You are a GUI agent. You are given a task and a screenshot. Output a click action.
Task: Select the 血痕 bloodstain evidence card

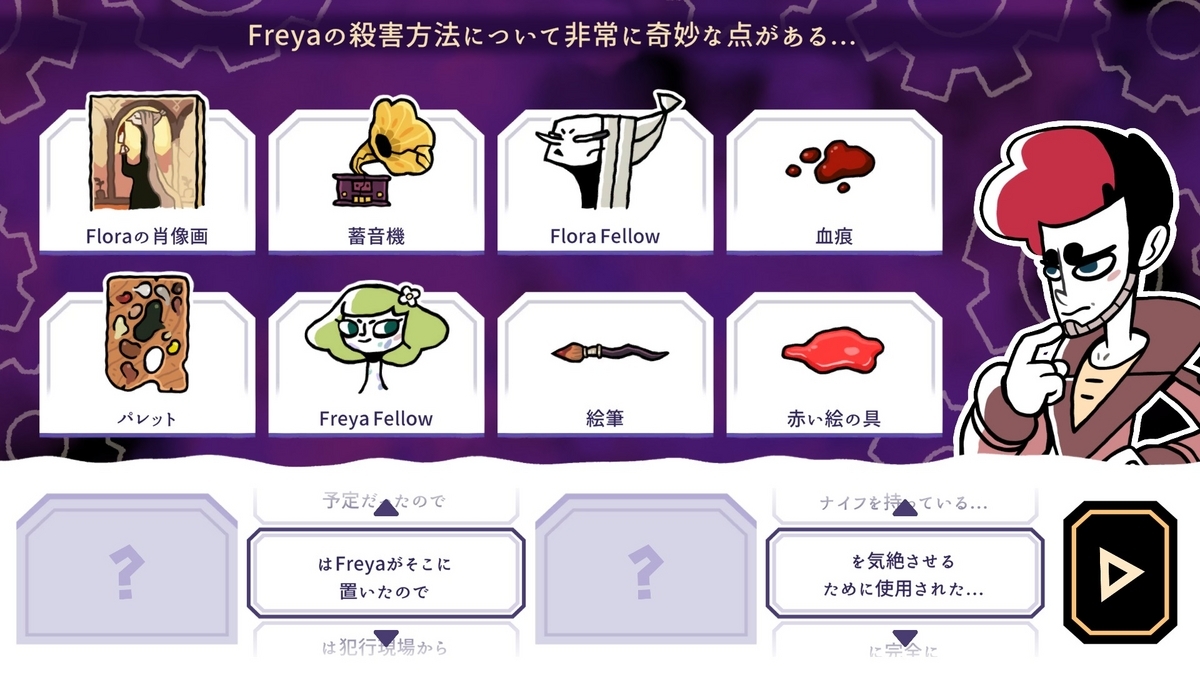tap(834, 180)
